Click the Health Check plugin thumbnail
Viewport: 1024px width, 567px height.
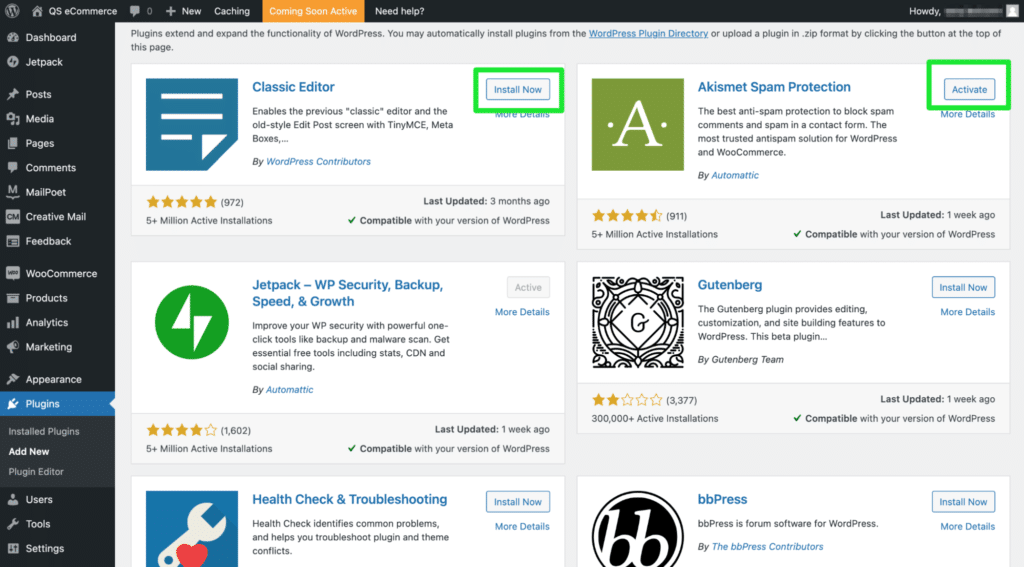pyautogui.click(x=191, y=528)
